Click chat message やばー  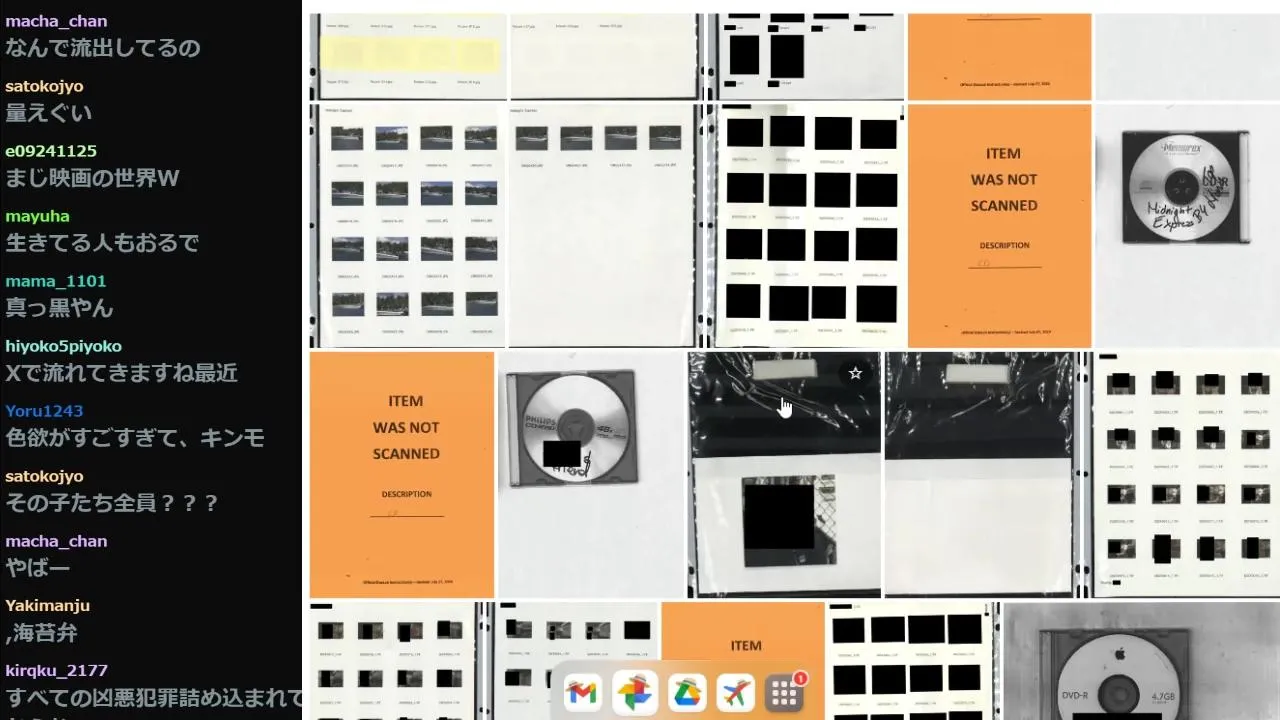click(38, 568)
